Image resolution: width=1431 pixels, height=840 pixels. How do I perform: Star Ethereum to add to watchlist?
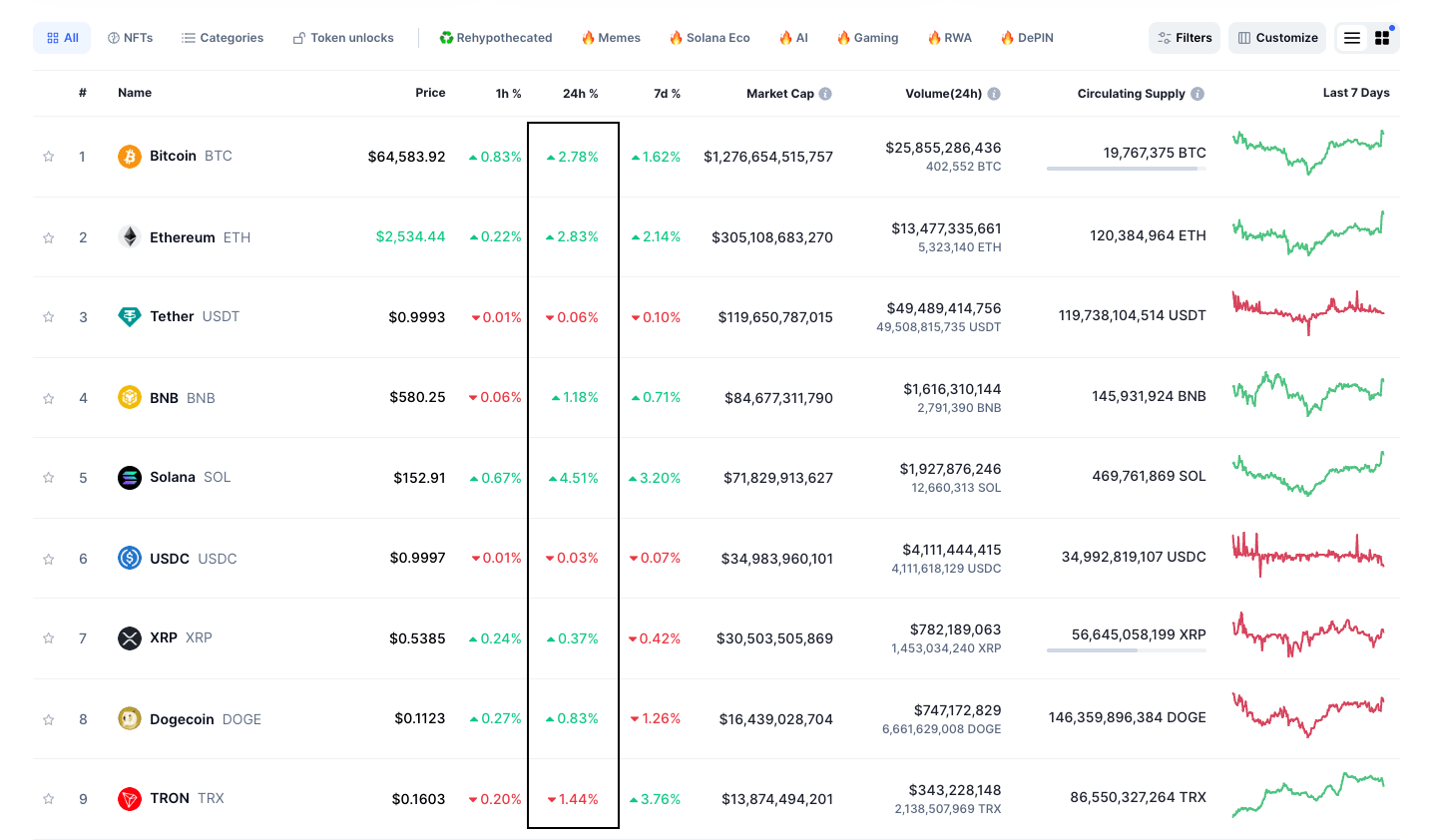48,237
